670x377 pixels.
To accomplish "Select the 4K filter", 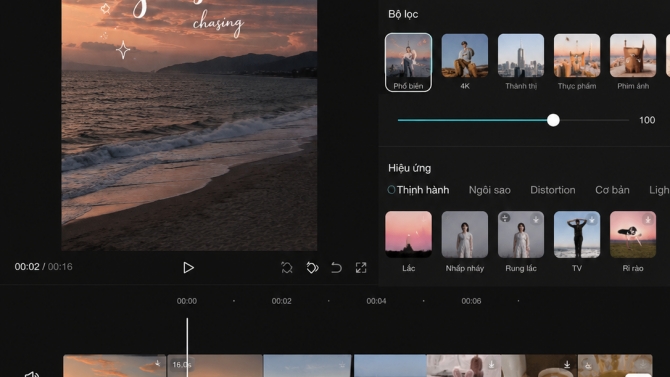I will (465, 62).
